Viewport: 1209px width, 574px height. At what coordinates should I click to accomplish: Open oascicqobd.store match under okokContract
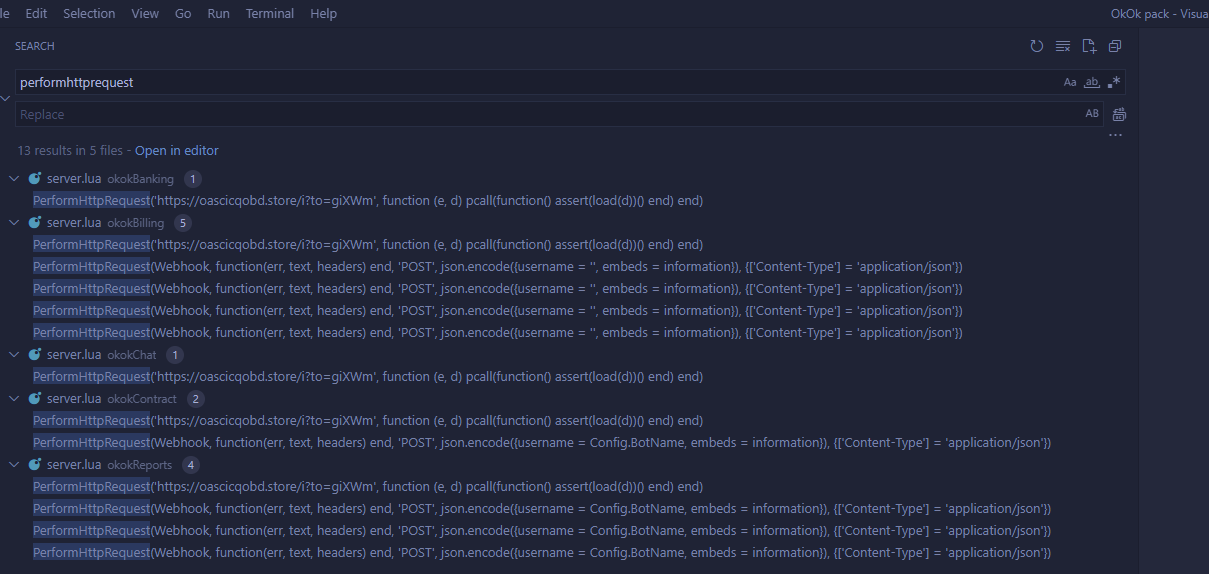click(368, 421)
